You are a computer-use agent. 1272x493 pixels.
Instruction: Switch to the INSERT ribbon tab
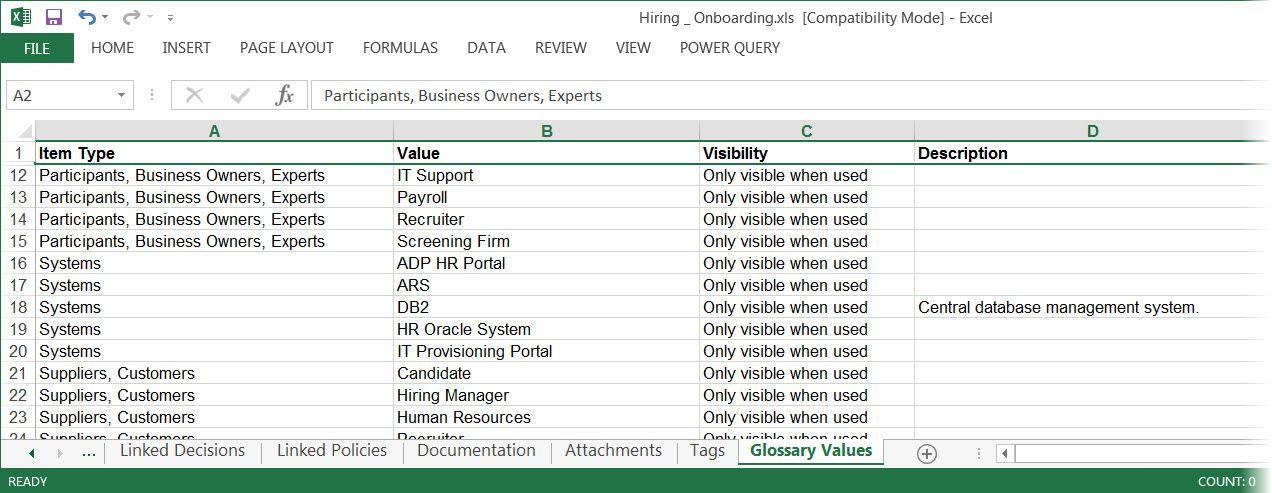[x=186, y=48]
